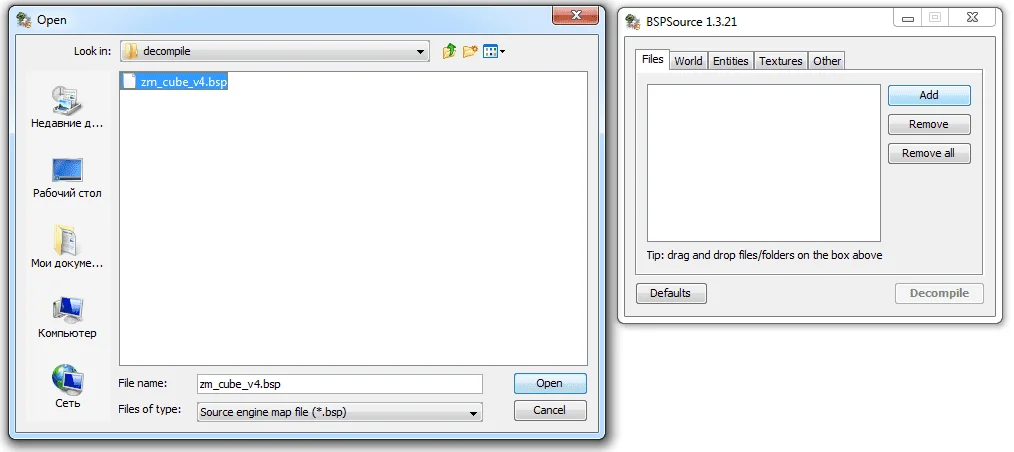This screenshot has width=1014, height=452.
Task: Open the view menu icon
Action: click(x=490, y=51)
